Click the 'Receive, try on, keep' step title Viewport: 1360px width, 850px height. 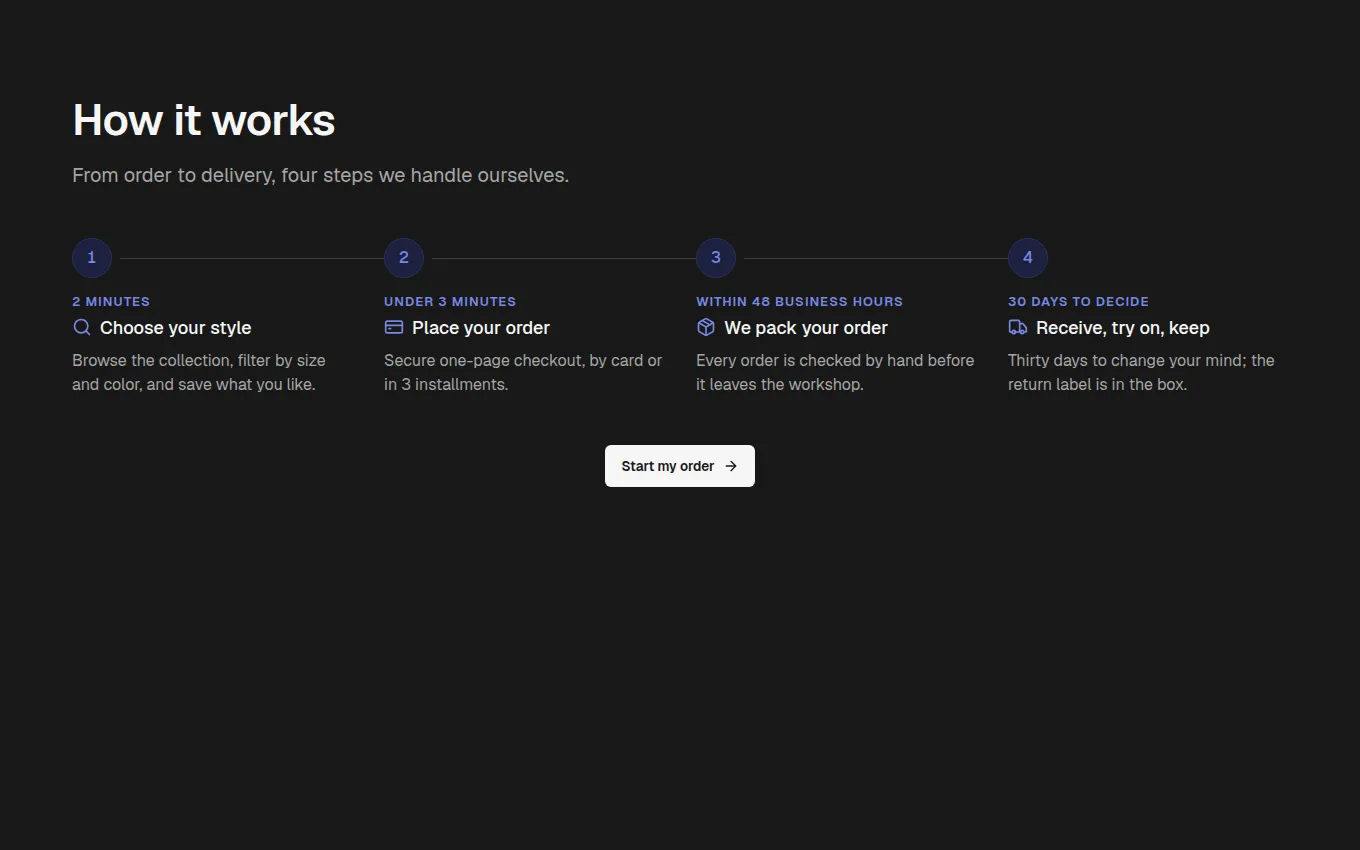click(1123, 328)
